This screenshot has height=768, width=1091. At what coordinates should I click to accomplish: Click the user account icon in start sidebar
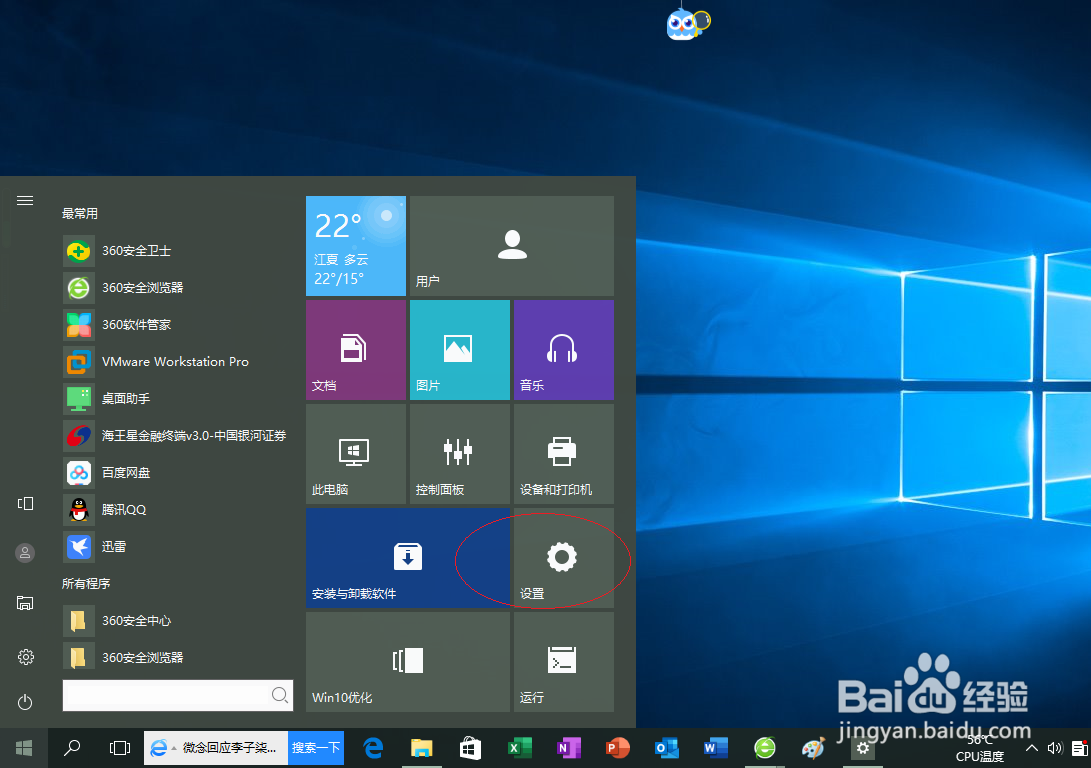click(x=25, y=552)
